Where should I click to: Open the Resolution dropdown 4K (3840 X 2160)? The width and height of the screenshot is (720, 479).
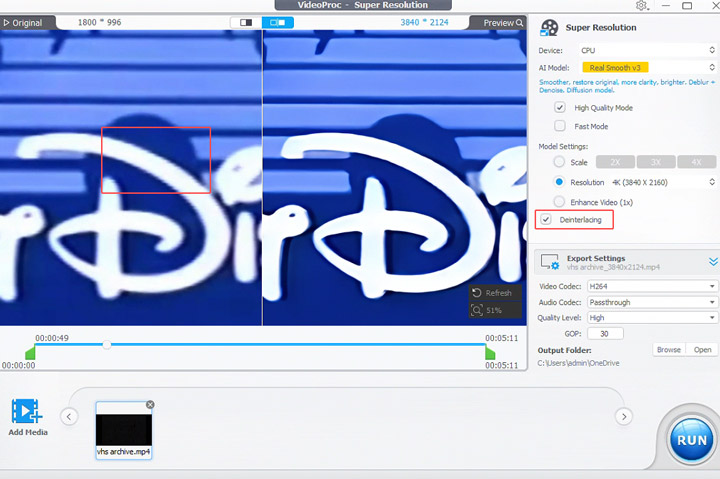point(663,182)
